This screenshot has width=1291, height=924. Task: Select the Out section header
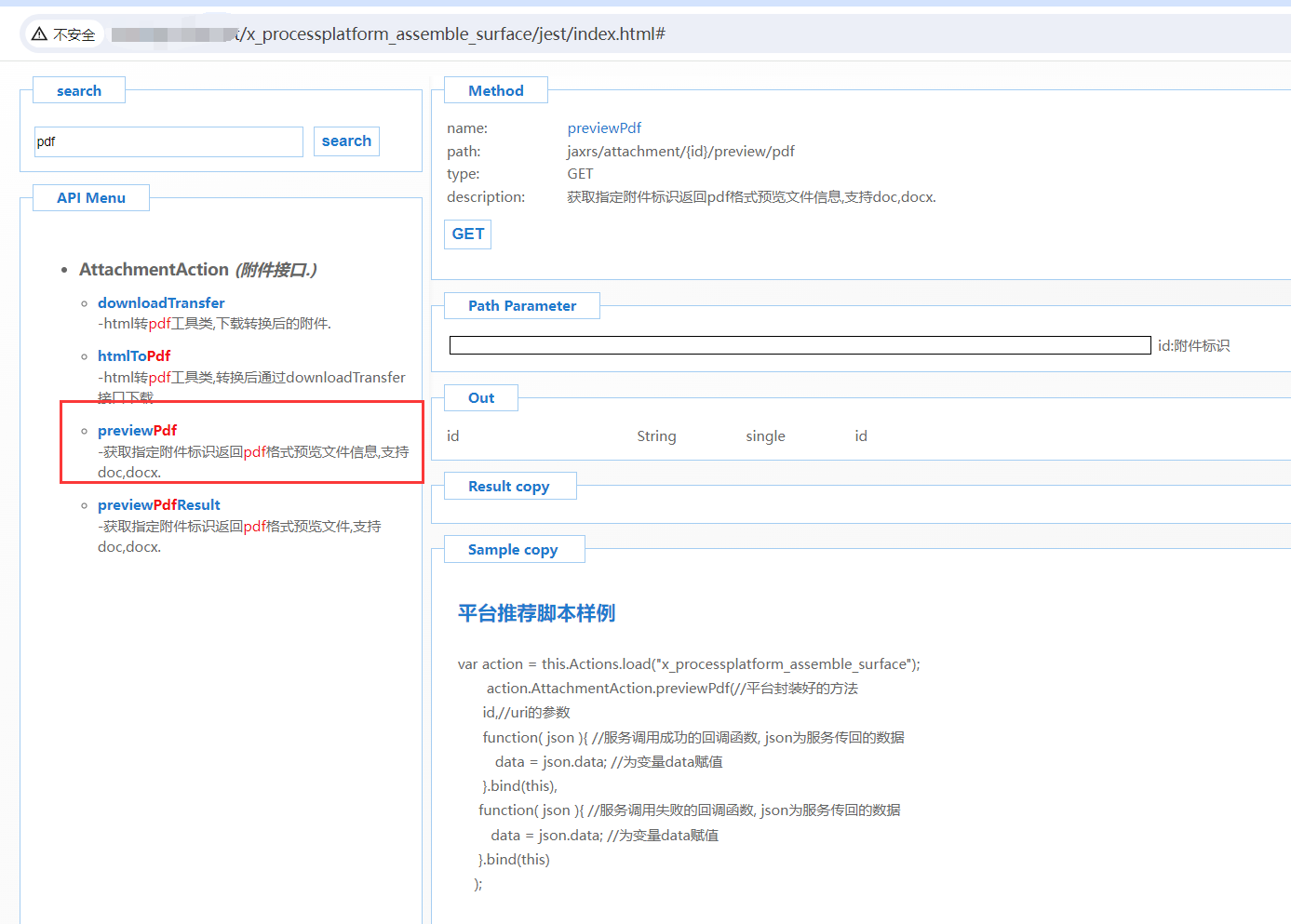coord(480,397)
